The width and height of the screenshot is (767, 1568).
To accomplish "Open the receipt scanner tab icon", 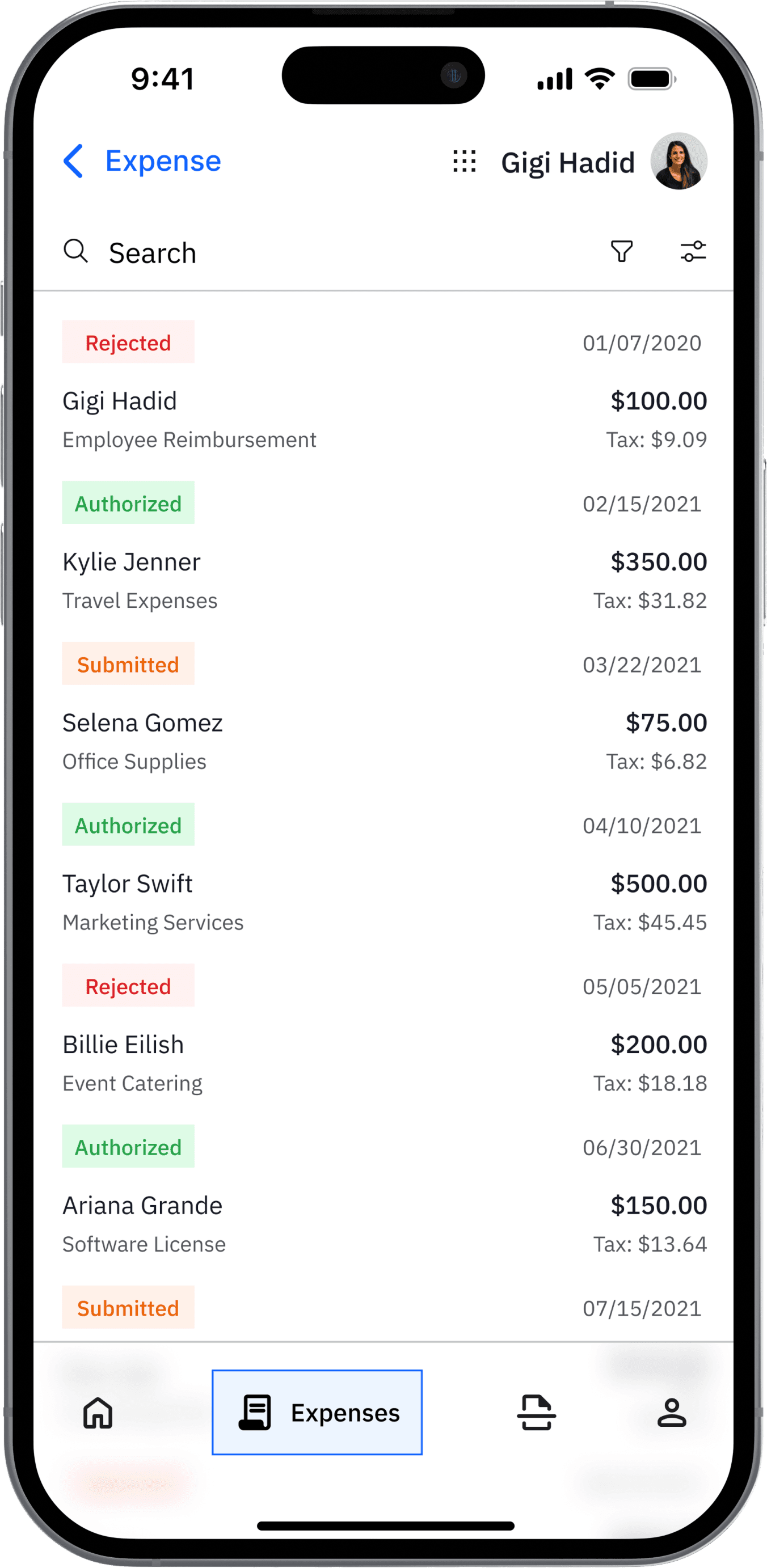I will (x=536, y=1413).
